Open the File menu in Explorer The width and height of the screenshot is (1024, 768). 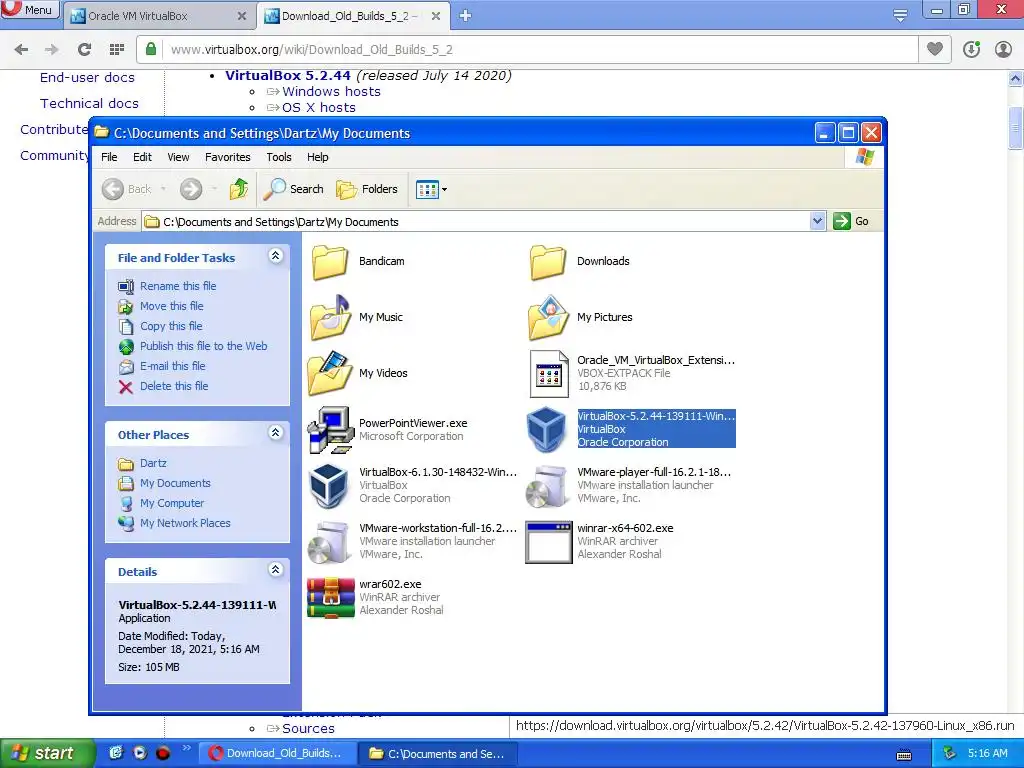(109, 157)
